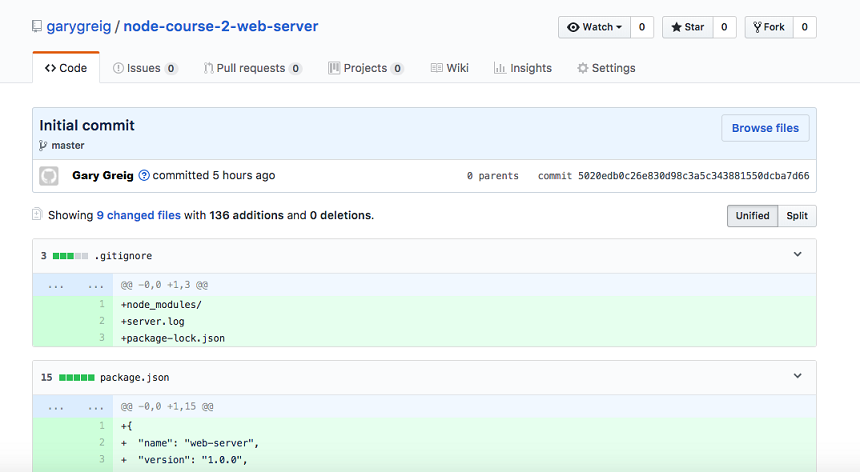Open the Watch dropdown menu
860x472 pixels.
(594, 27)
